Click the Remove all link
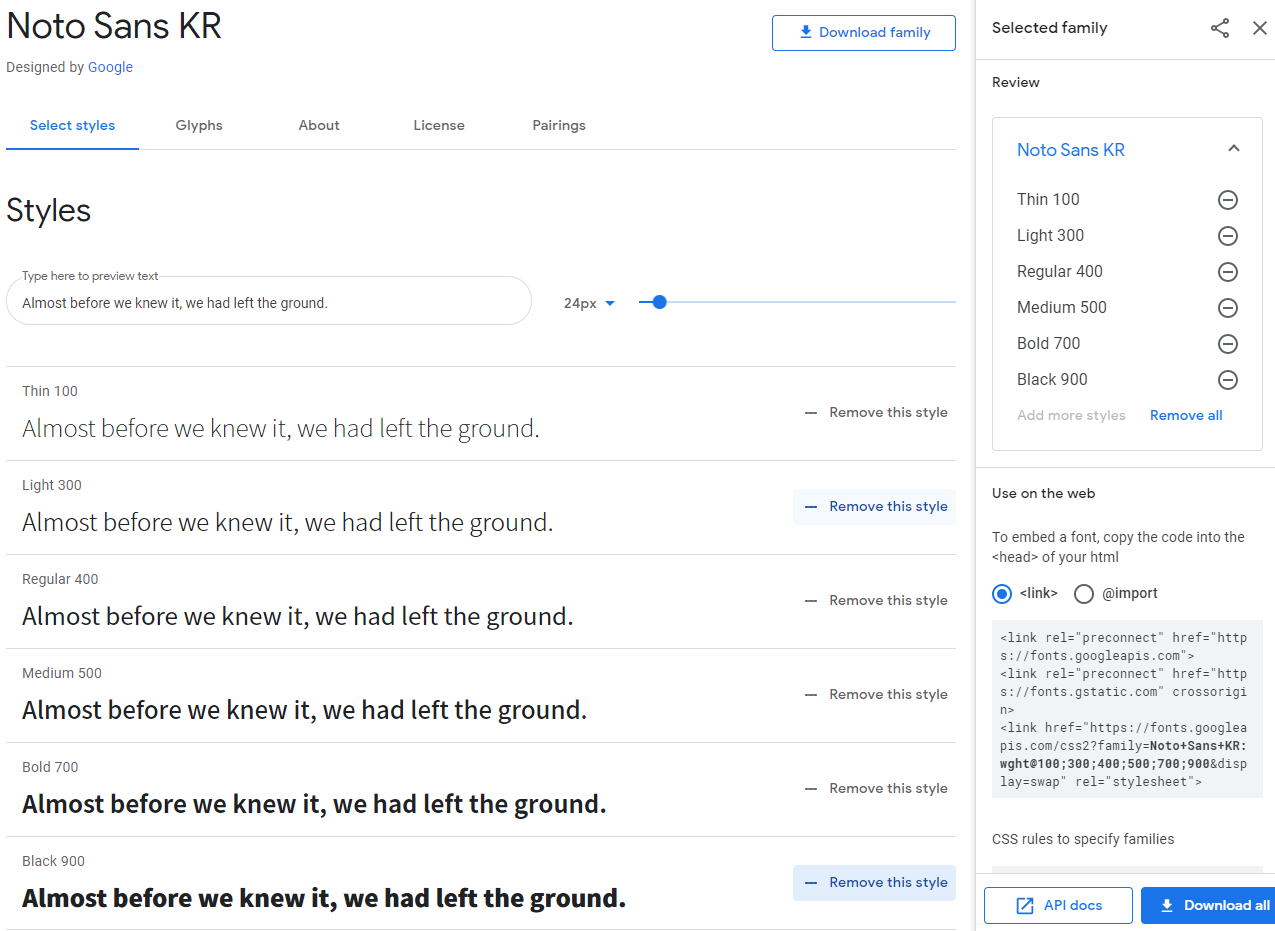Image resolution: width=1275 pixels, height=931 pixels. pyautogui.click(x=1186, y=416)
